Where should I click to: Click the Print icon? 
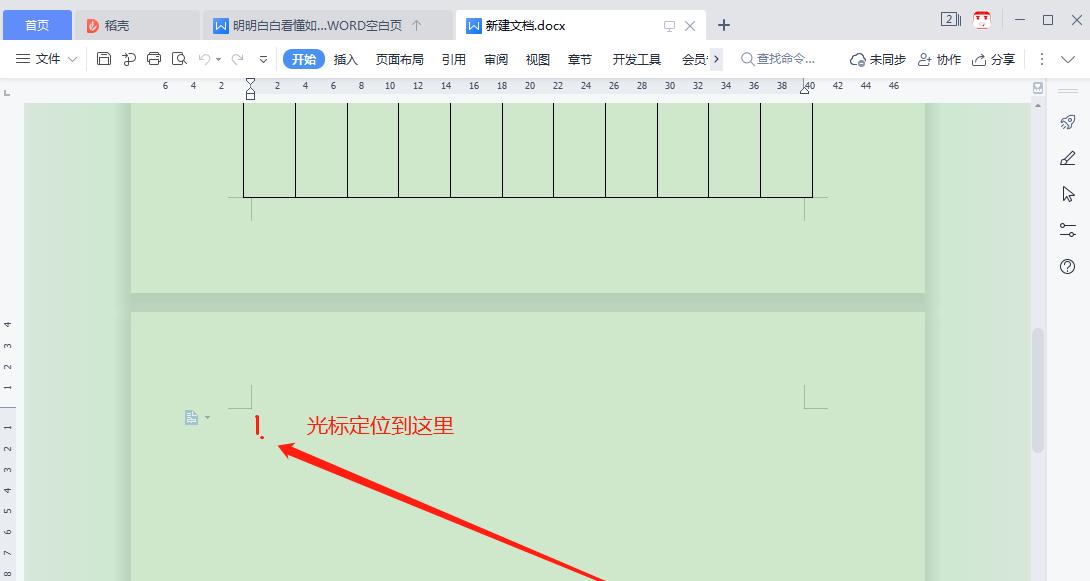click(154, 59)
